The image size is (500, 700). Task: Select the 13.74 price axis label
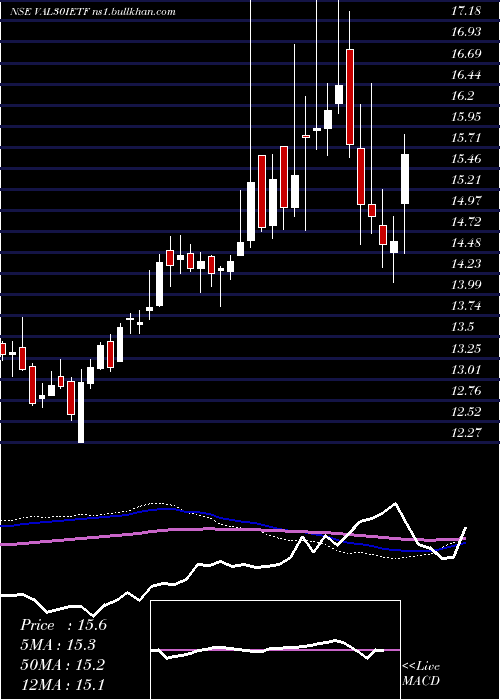[466, 306]
